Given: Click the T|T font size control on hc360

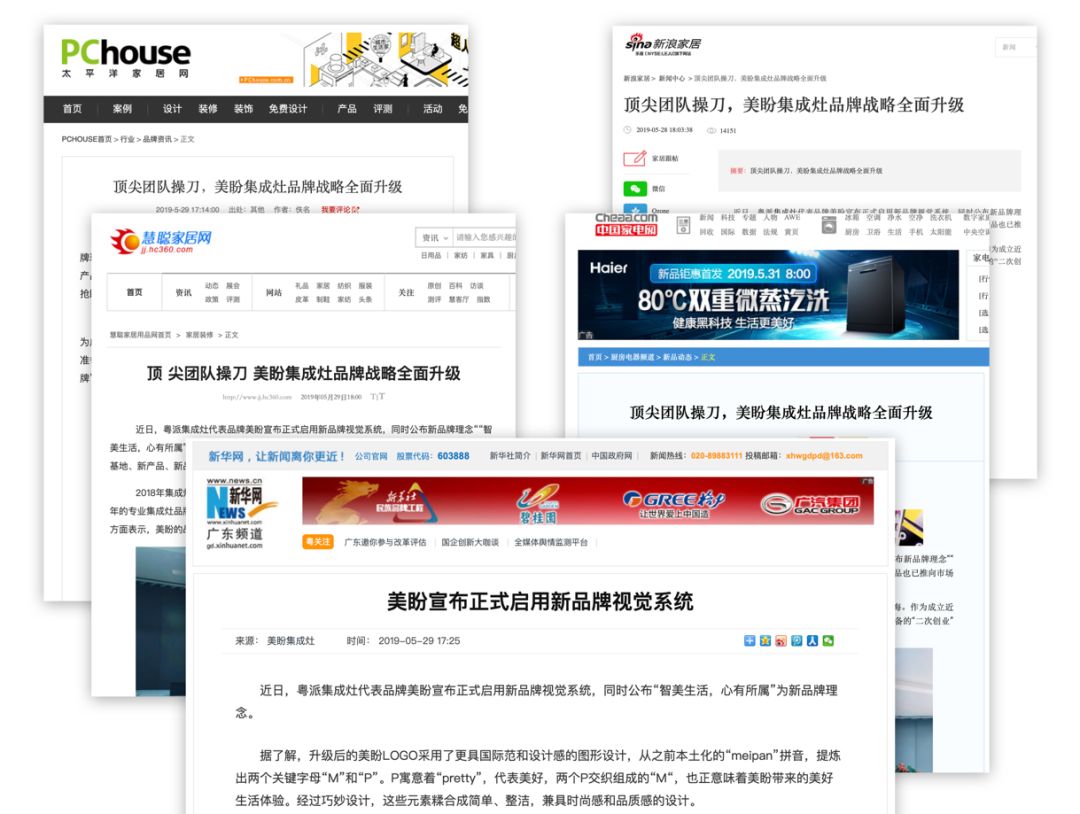Looking at the screenshot, I should (x=377, y=397).
